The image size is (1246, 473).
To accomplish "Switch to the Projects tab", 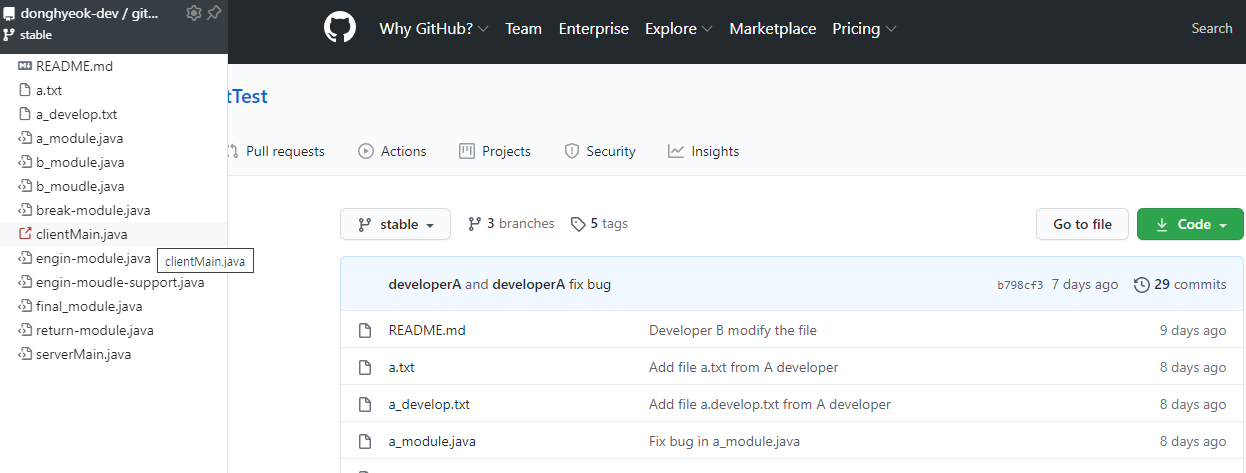I will pyautogui.click(x=494, y=151).
